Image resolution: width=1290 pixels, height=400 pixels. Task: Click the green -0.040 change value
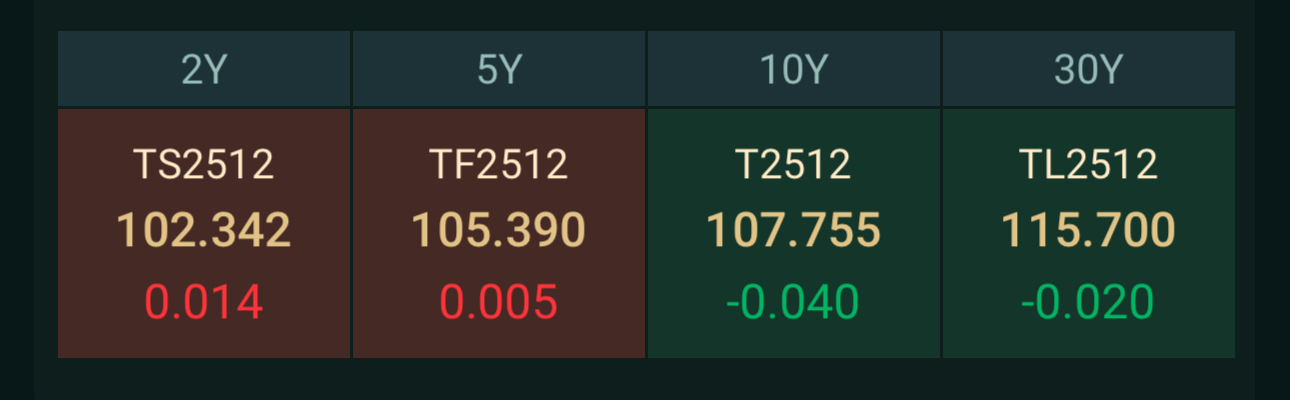(793, 302)
